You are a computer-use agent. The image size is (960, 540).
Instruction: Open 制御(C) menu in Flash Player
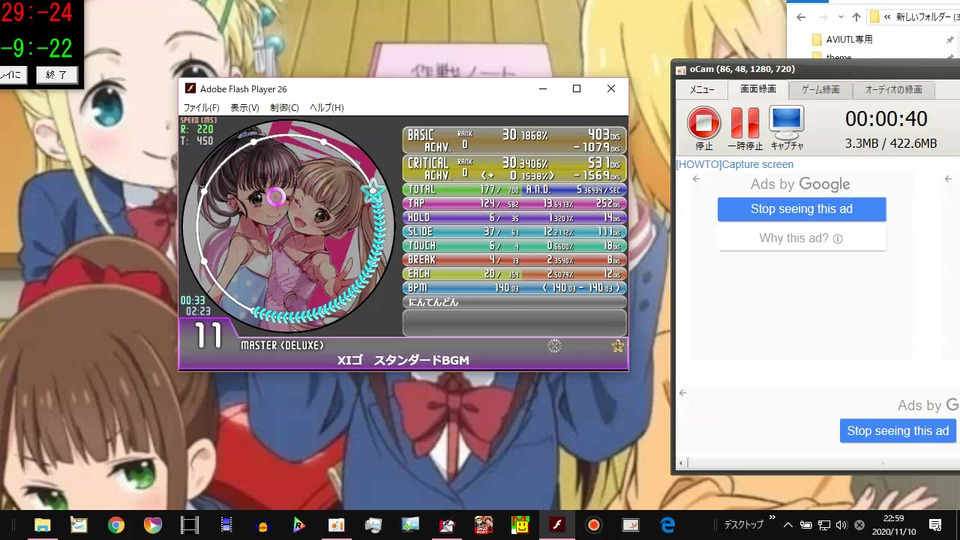click(x=285, y=108)
